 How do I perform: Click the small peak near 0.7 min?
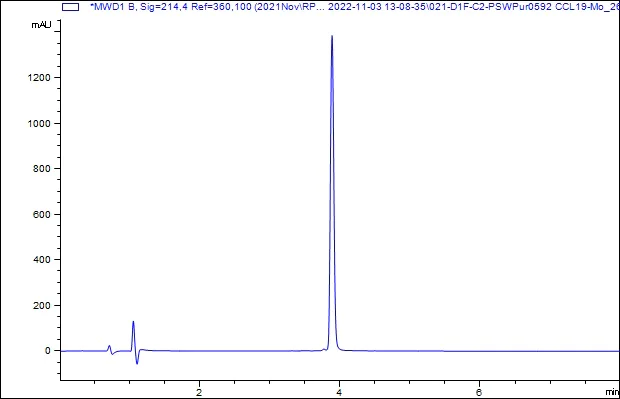[110, 346]
